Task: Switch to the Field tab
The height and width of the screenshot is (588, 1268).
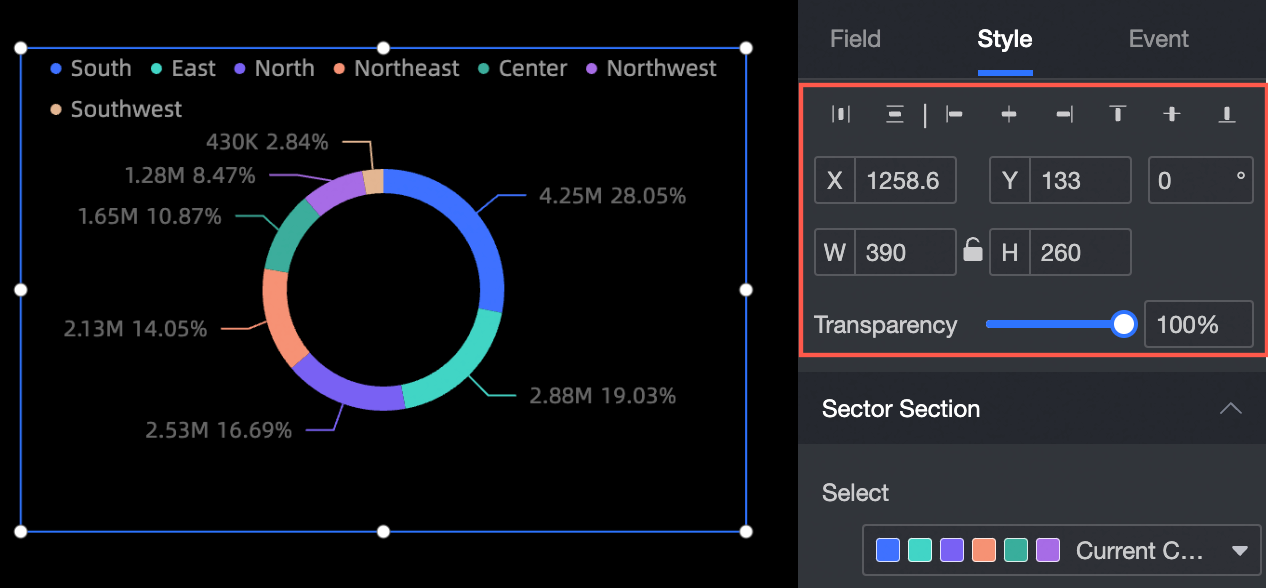Action: coord(855,39)
